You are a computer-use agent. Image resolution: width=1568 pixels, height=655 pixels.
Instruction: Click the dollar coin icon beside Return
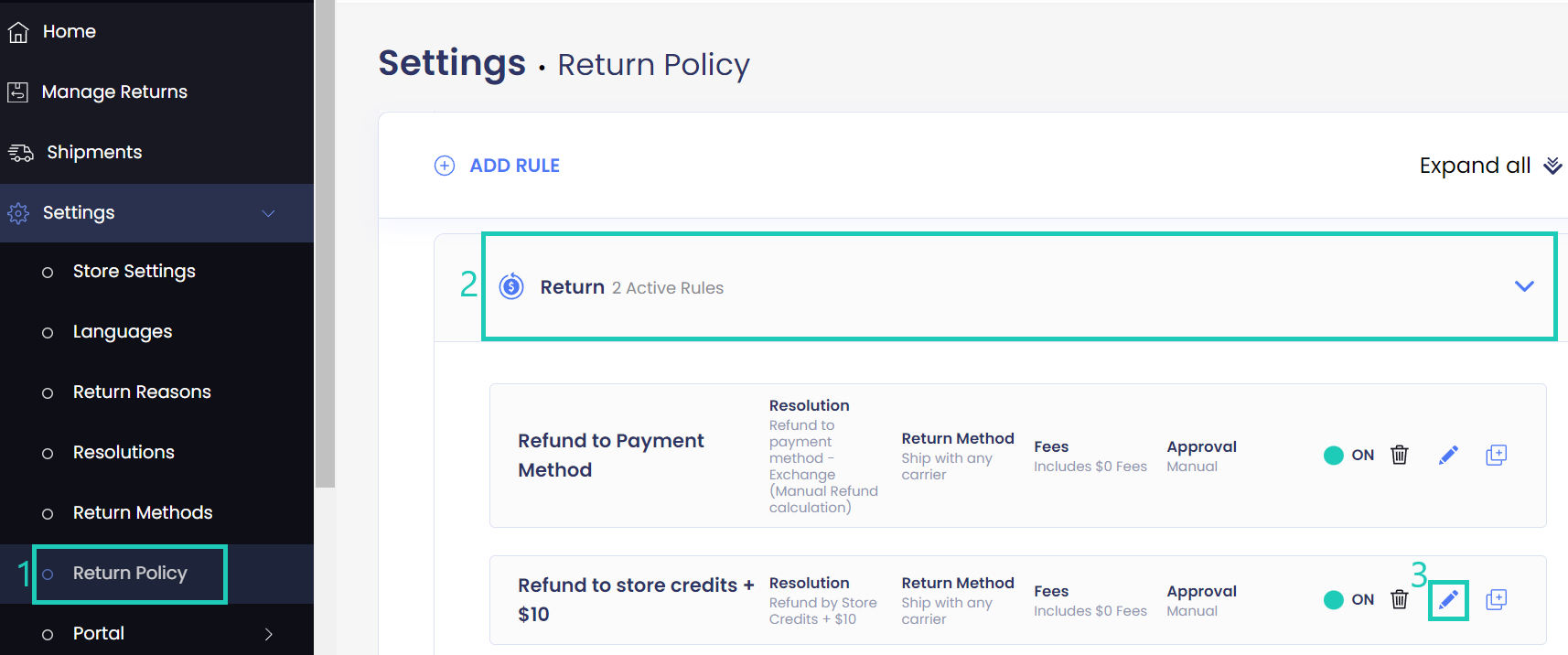(x=510, y=285)
